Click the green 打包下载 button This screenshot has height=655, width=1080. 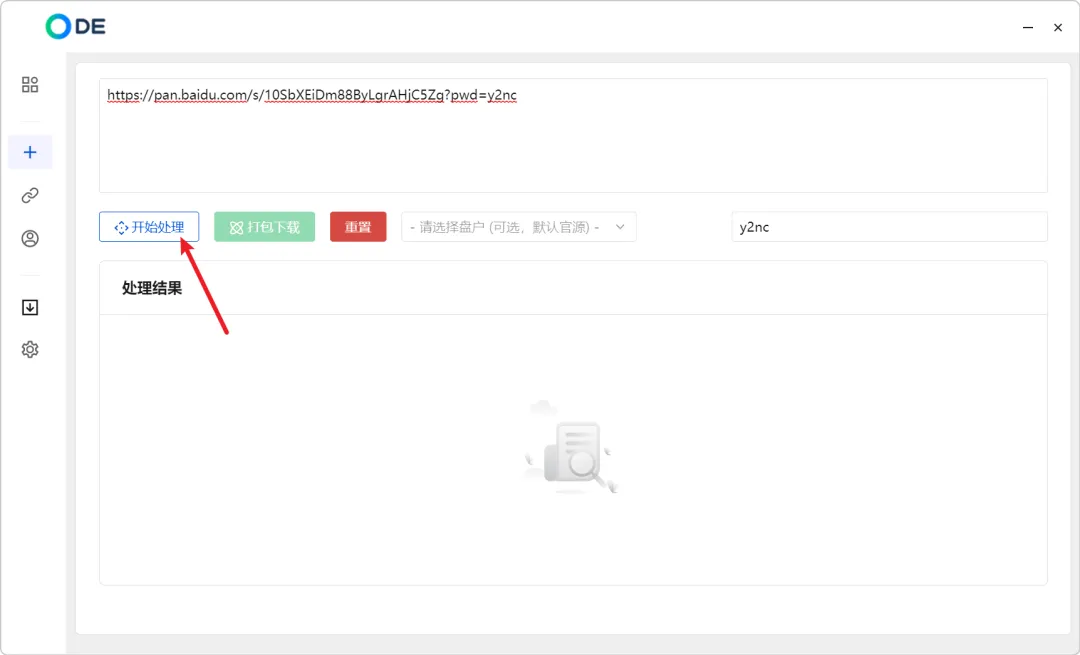click(264, 227)
